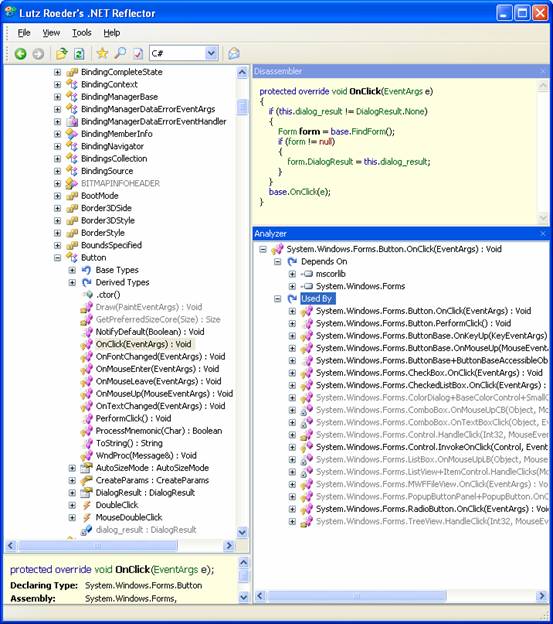Expand mscorlib under Depends On
The image size is (553, 624).
pyautogui.click(x=292, y=274)
